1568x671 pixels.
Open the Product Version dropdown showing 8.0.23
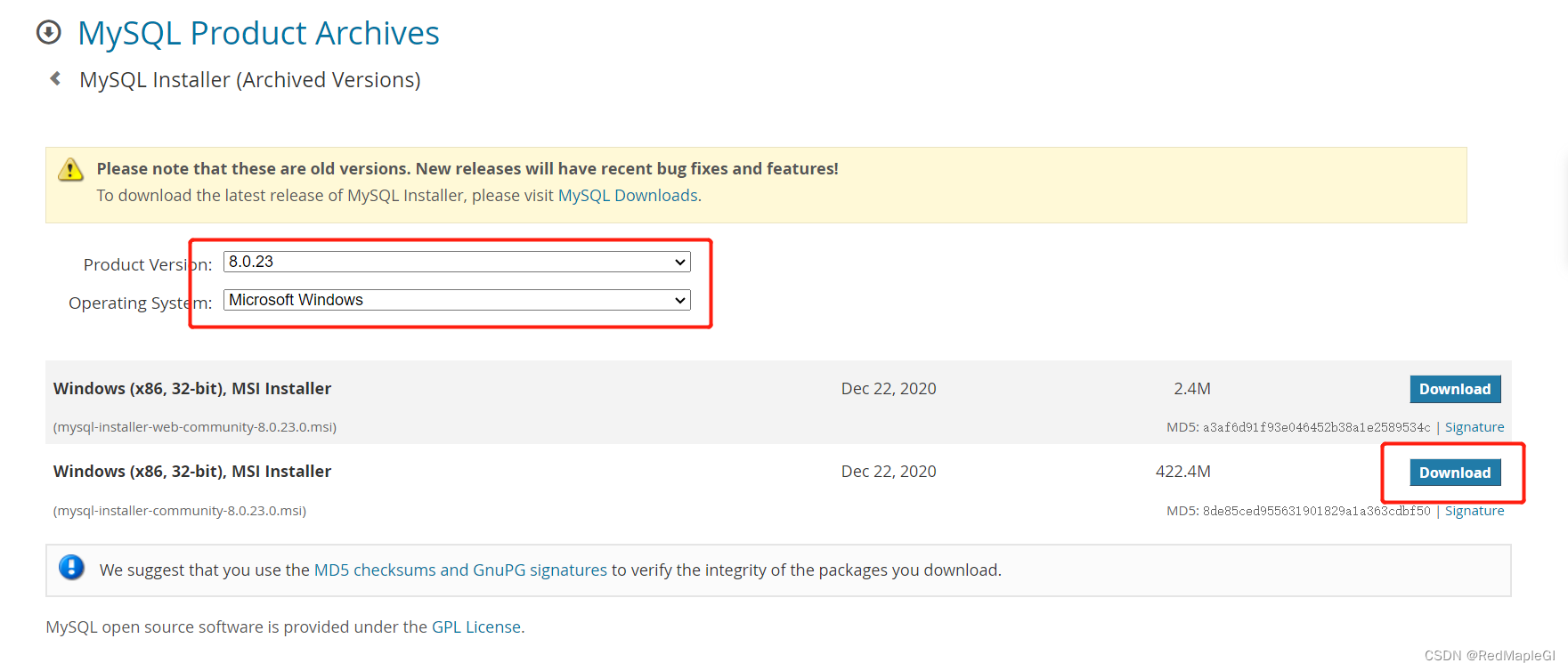click(x=457, y=262)
